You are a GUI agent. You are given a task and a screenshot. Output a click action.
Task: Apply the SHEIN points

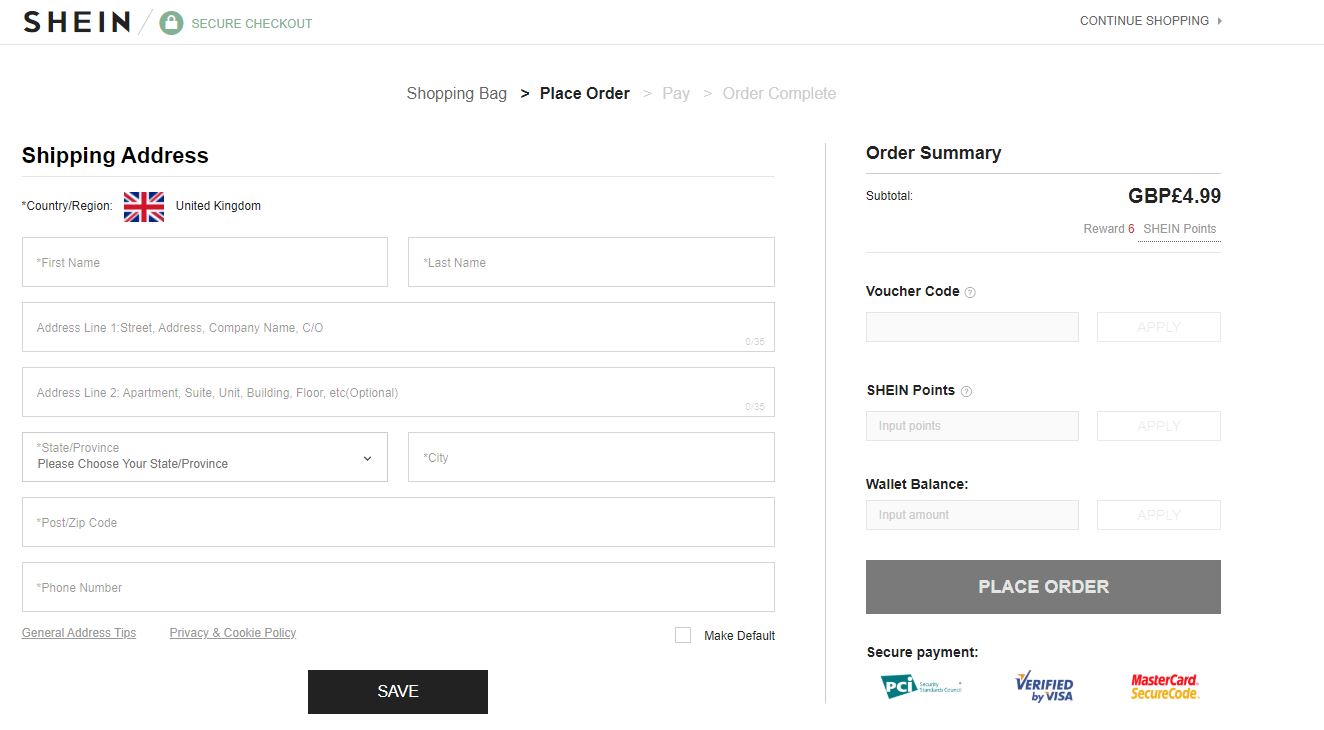[x=1159, y=426]
